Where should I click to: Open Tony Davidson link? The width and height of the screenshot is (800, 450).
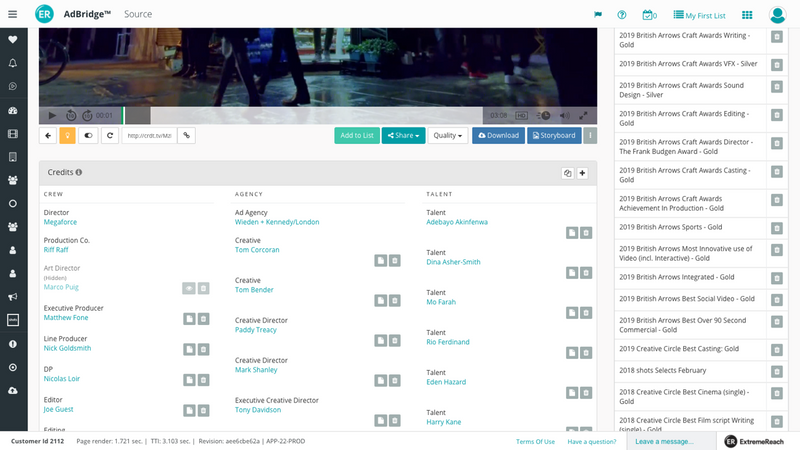(x=258, y=410)
